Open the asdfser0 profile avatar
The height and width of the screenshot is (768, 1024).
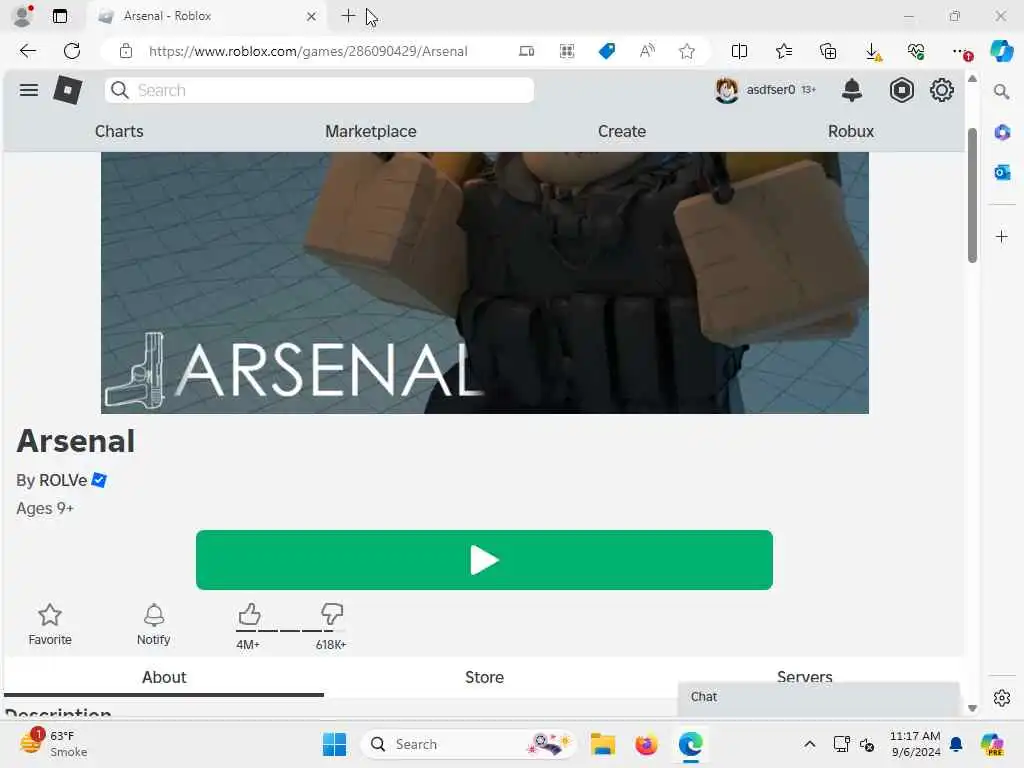tap(726, 90)
